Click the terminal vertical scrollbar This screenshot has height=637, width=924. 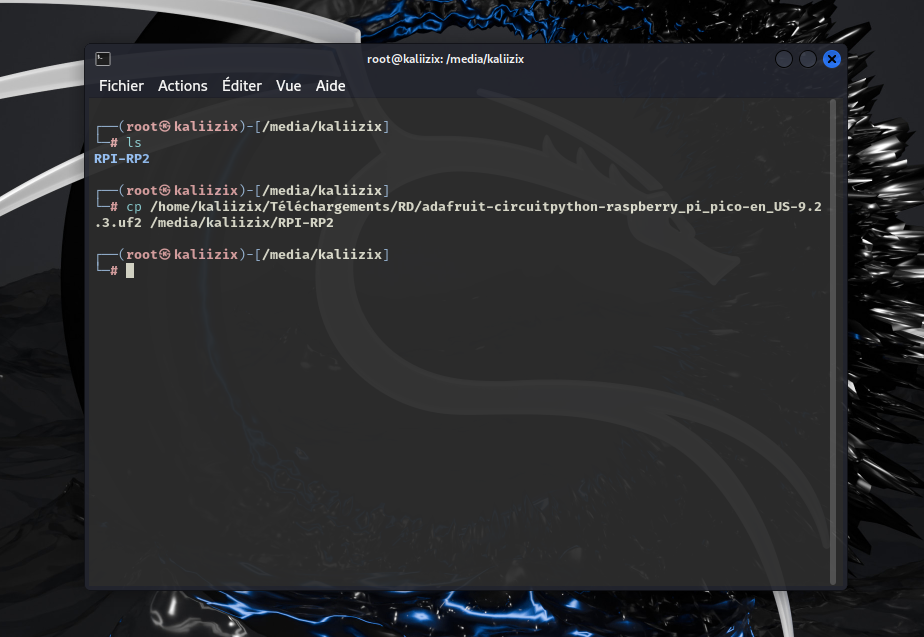click(x=833, y=342)
